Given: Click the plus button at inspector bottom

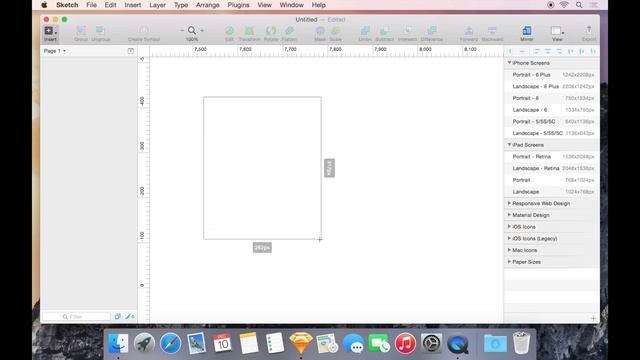Looking at the screenshot, I should (593, 318).
